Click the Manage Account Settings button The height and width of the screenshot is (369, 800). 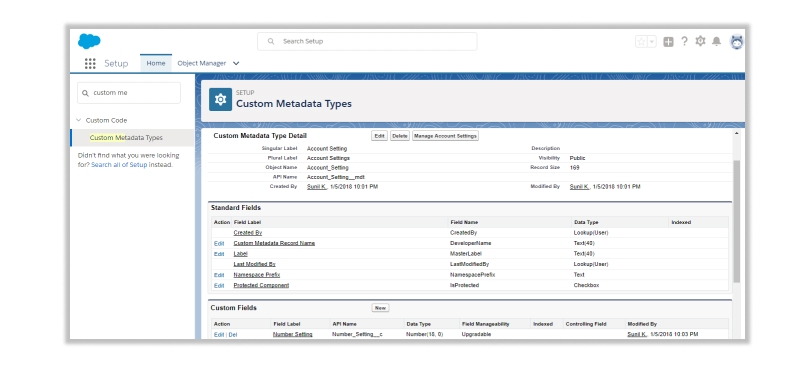(445, 136)
